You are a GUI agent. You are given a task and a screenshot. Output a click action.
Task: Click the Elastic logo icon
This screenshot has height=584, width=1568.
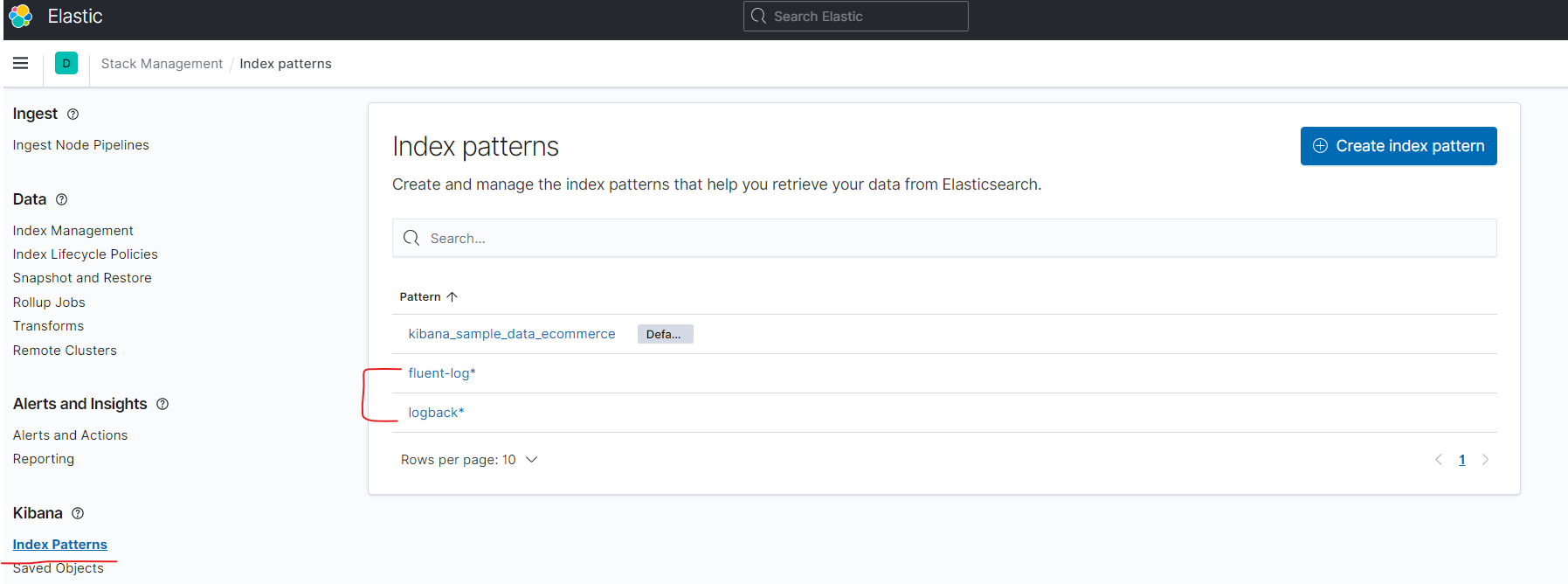coord(20,16)
